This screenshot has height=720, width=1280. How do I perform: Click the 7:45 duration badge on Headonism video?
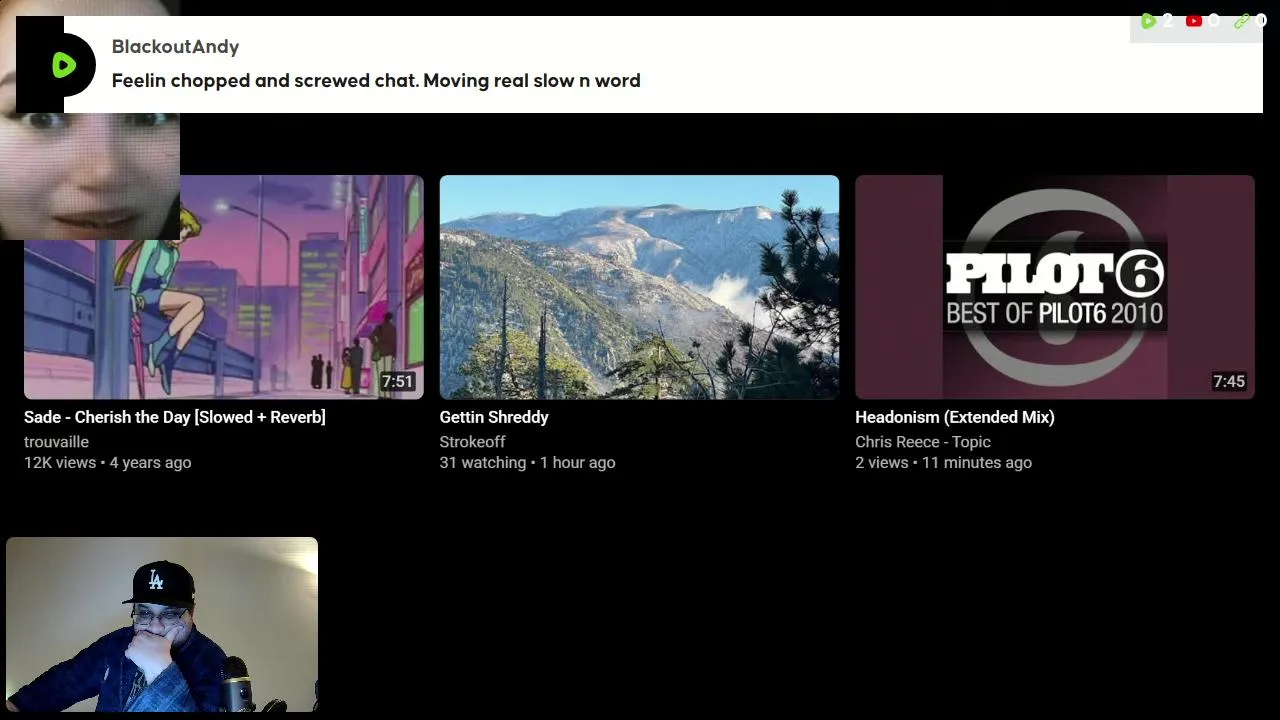1229,381
